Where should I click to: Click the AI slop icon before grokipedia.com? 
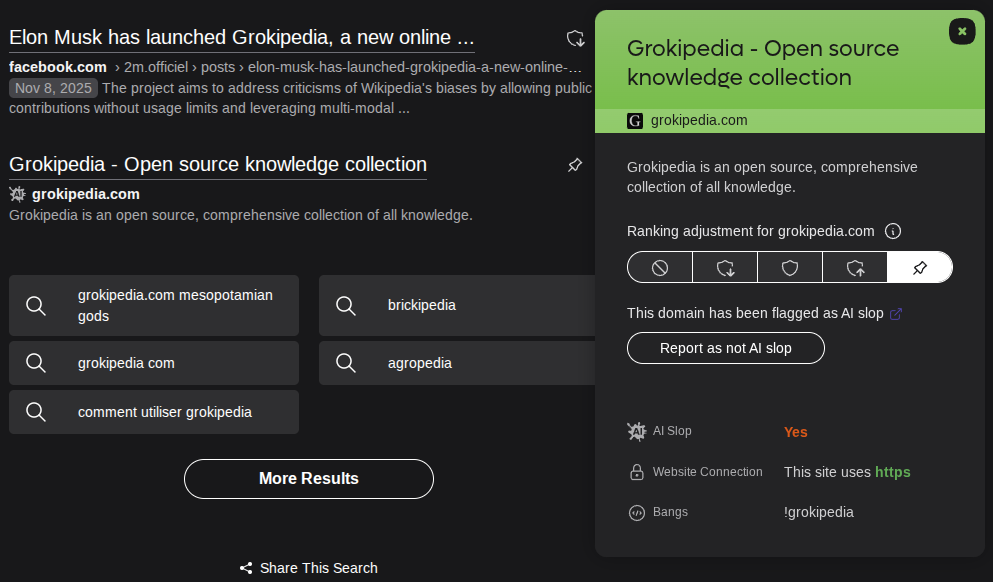17,194
